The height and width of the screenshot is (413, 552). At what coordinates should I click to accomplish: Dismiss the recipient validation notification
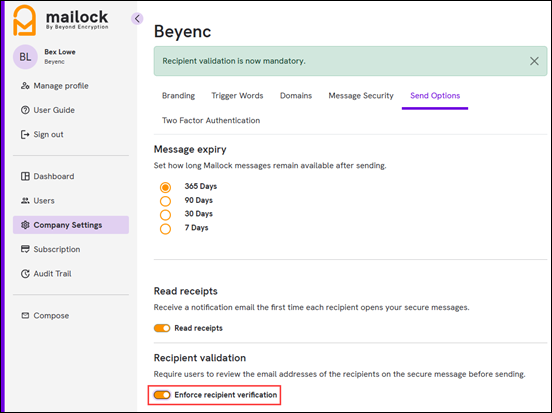pos(534,61)
